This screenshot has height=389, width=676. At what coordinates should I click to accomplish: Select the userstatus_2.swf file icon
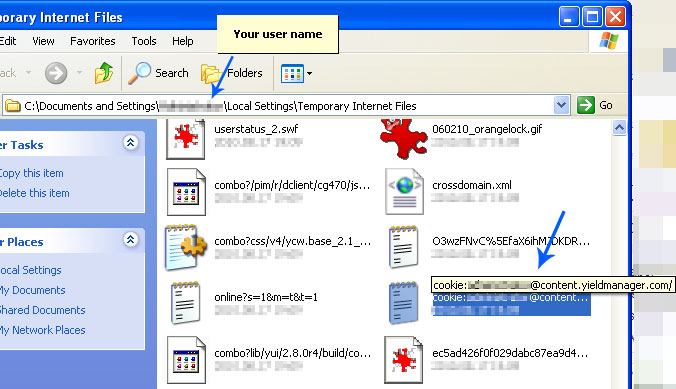click(186, 139)
